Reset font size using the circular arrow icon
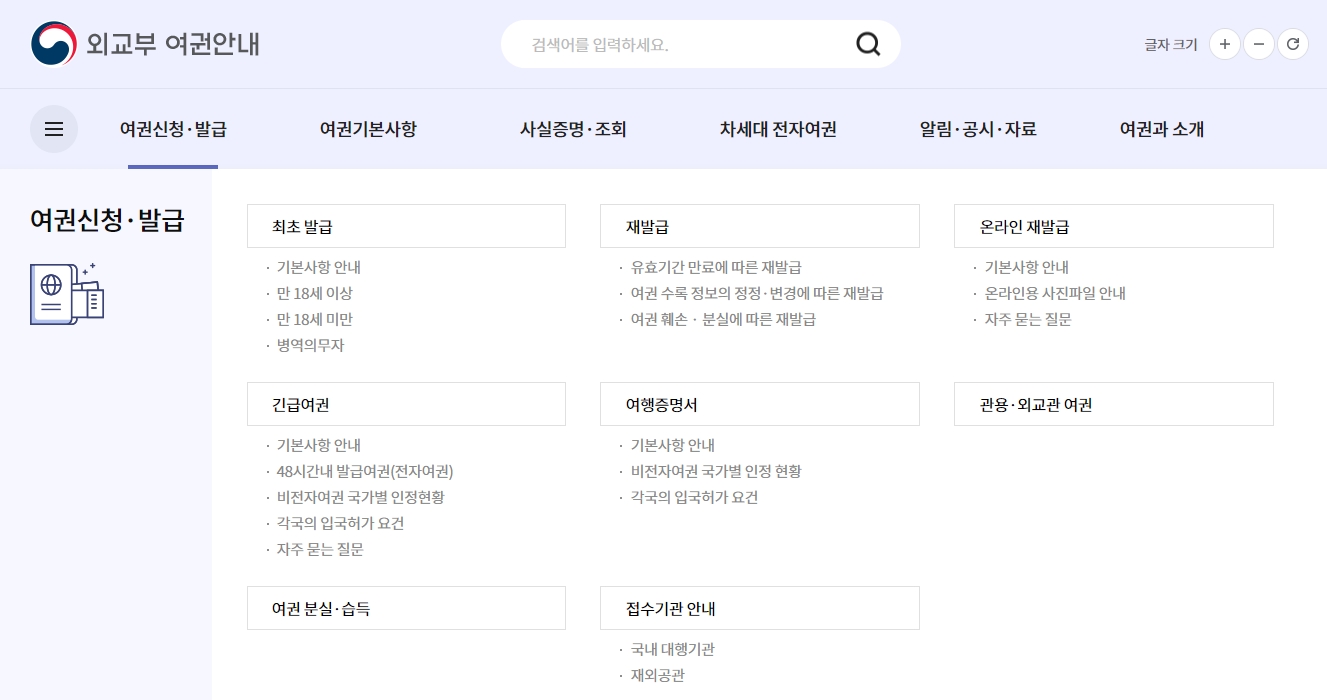This screenshot has height=700, width=1327. 1292,44
